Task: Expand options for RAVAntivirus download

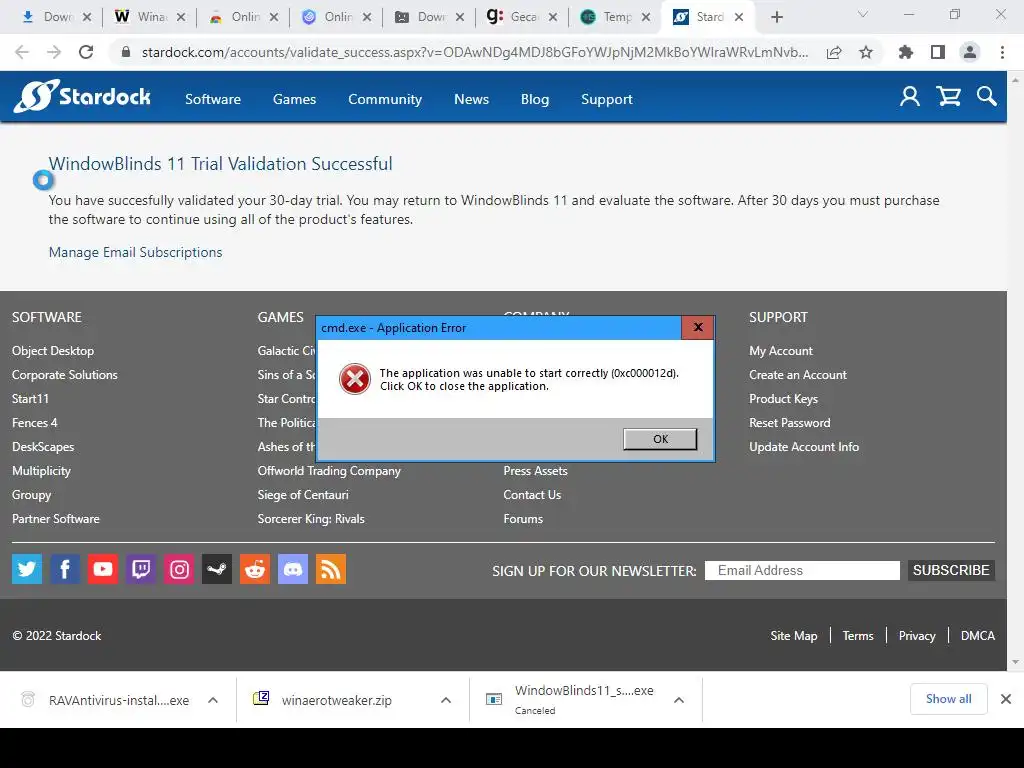Action: [x=212, y=700]
